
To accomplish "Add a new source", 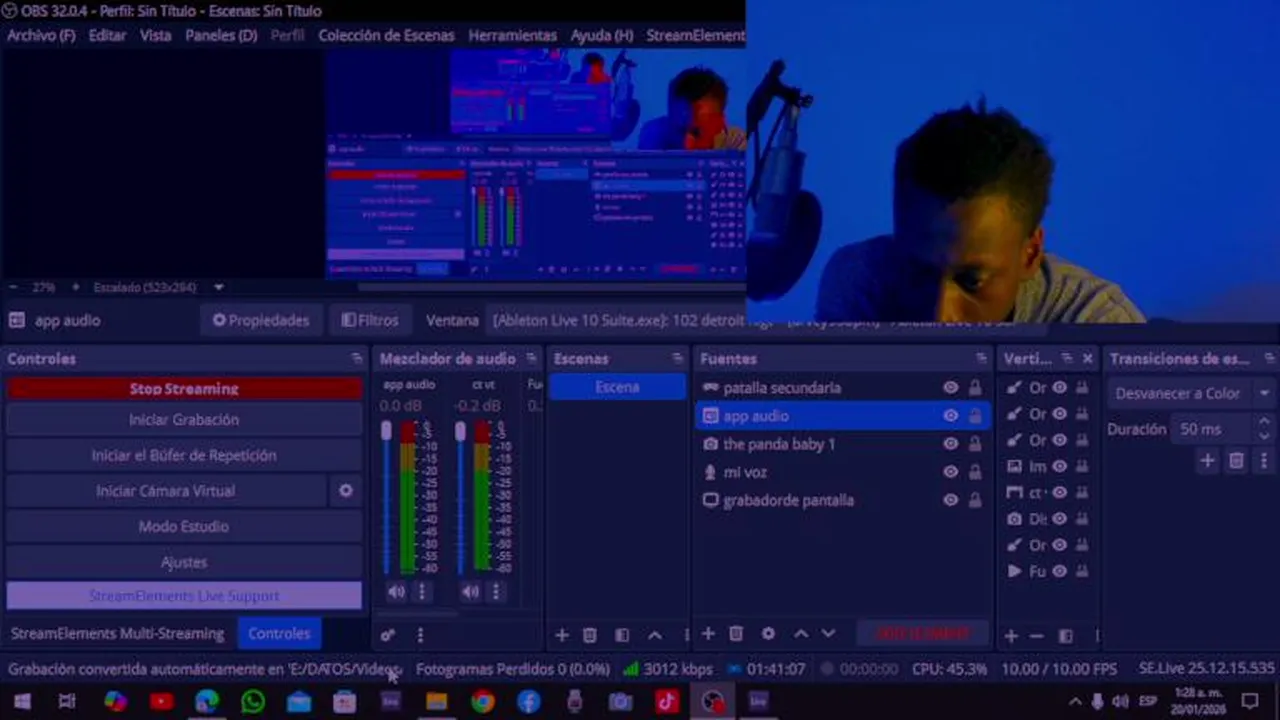I will coord(708,634).
